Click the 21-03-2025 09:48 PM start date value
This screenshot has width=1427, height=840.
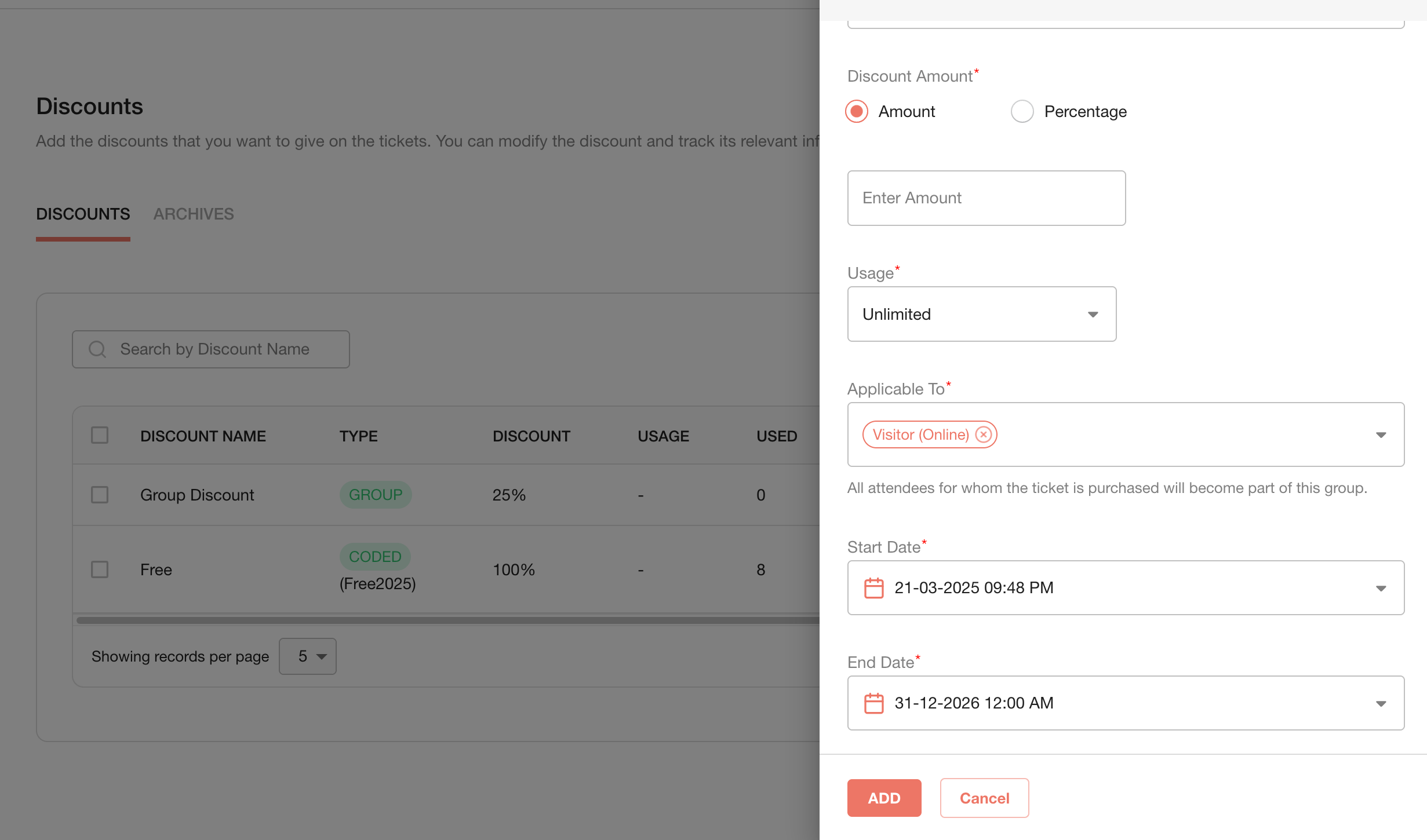coord(974,587)
